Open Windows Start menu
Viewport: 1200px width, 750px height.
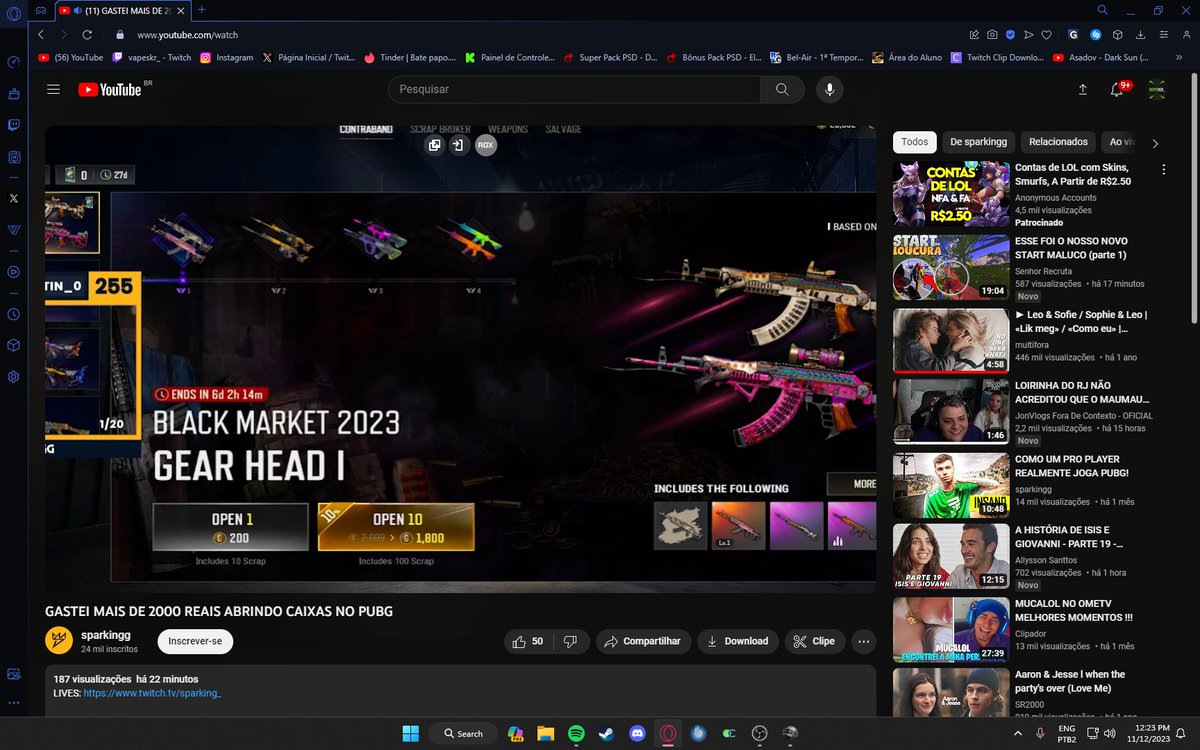[411, 733]
